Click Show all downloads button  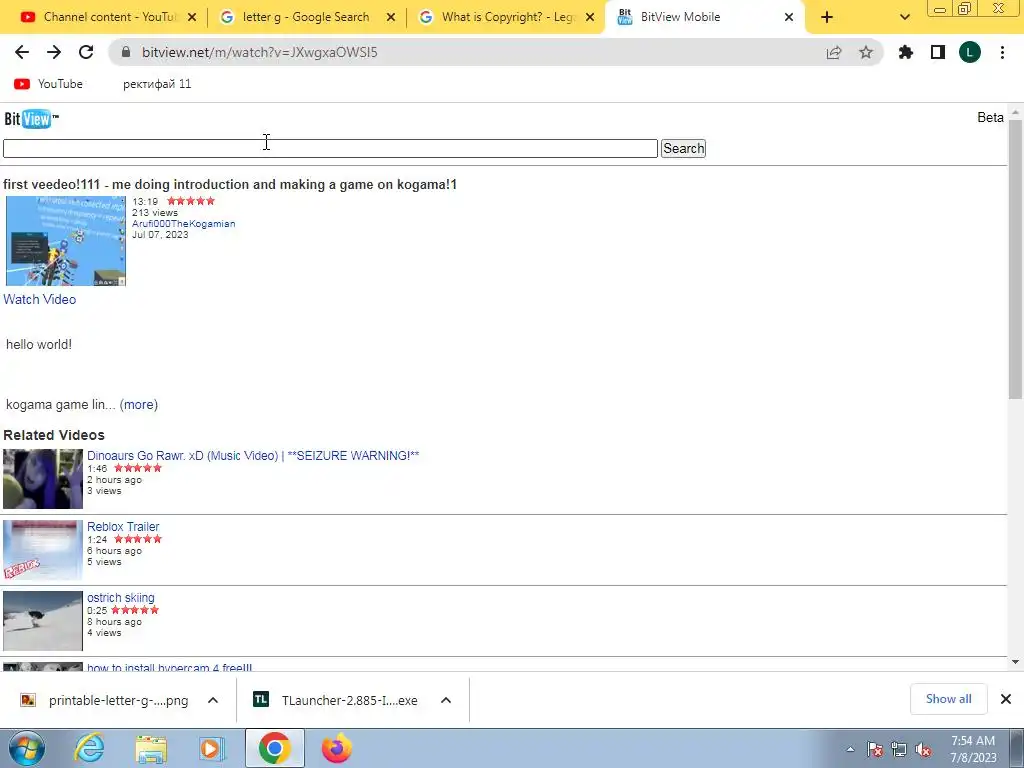pyautogui.click(x=948, y=699)
